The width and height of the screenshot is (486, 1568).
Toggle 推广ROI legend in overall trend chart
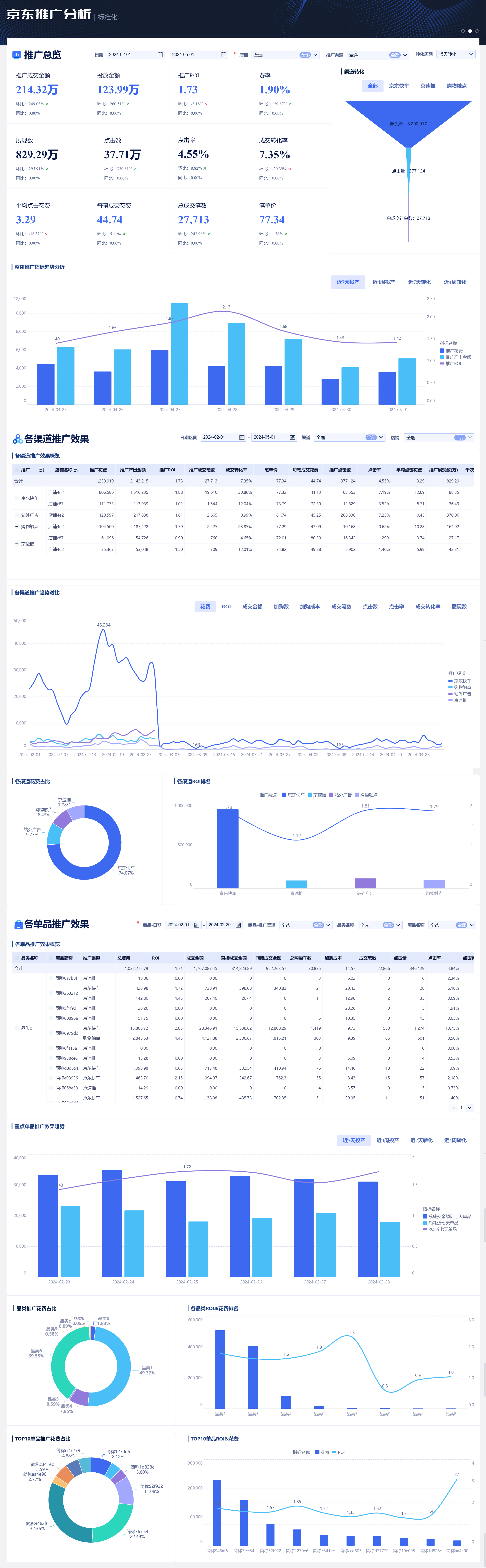point(451,363)
